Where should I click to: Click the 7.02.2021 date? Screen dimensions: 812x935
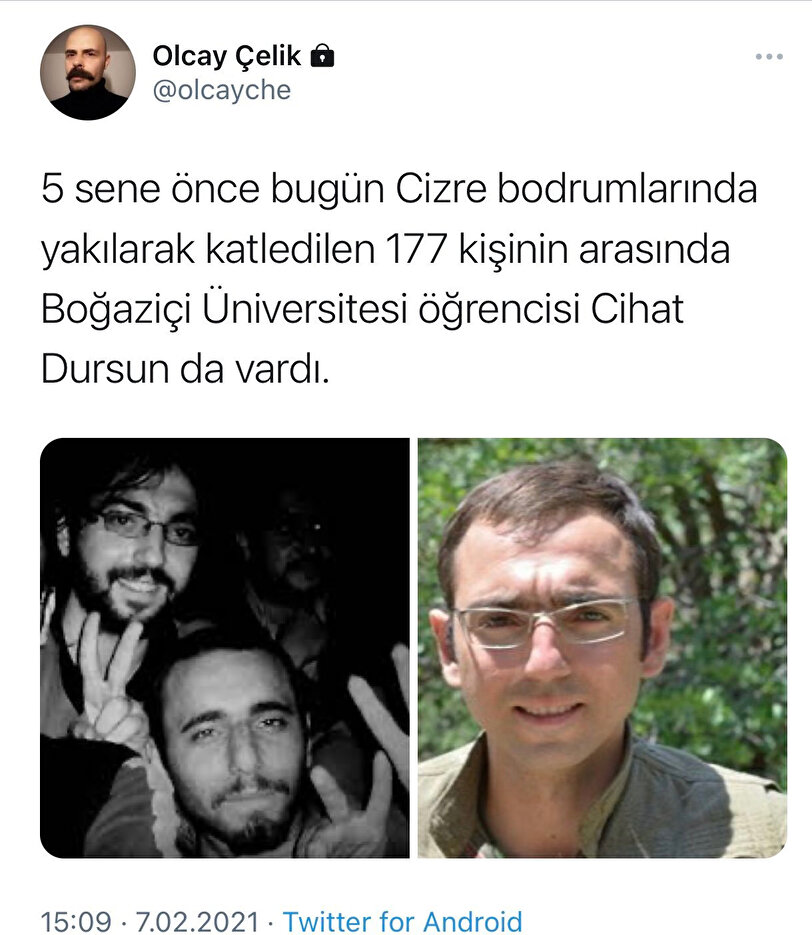coord(197,921)
